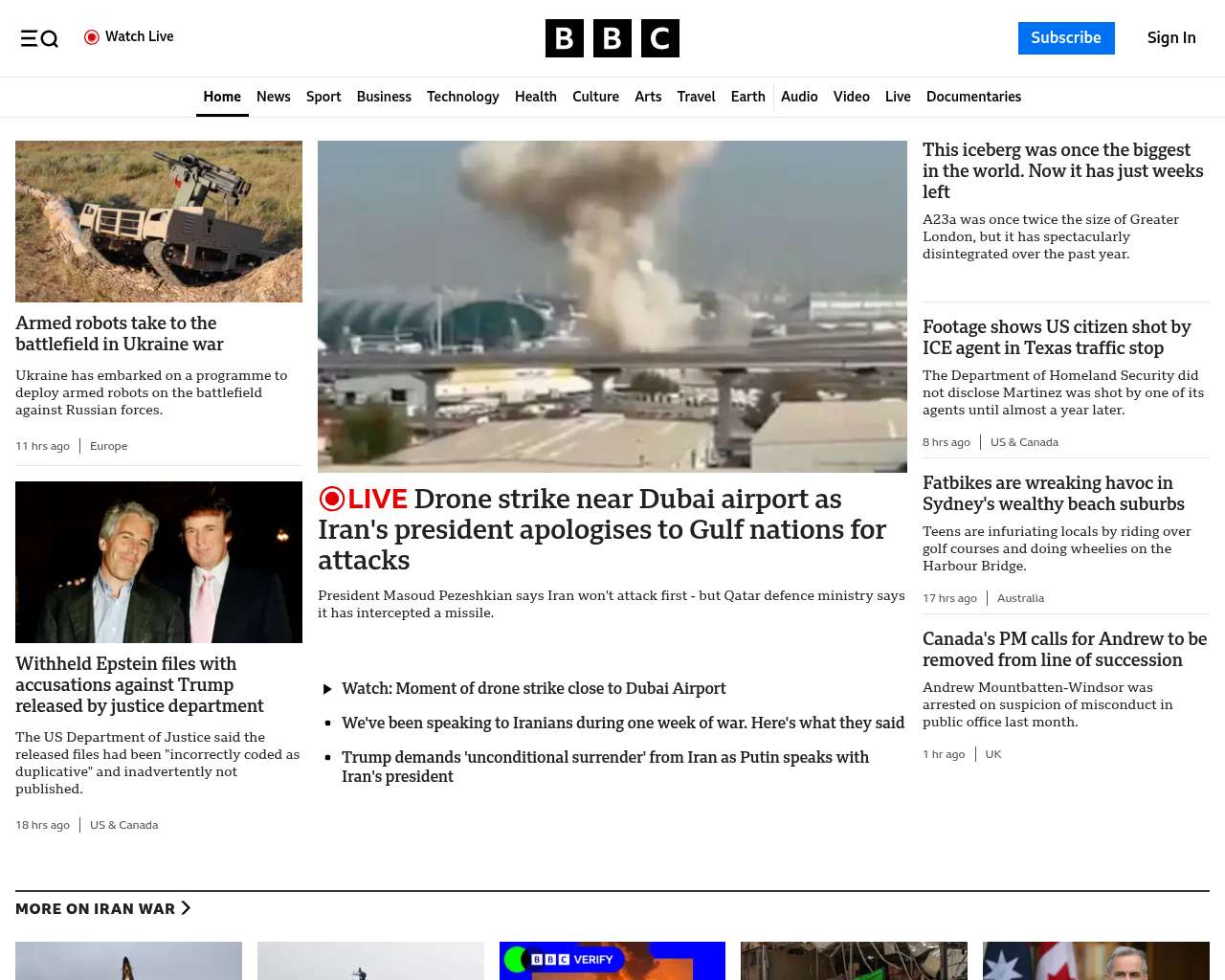Viewport: 1225px width, 980px height.
Task: Click the armed robot vehicle photo
Action: (159, 221)
